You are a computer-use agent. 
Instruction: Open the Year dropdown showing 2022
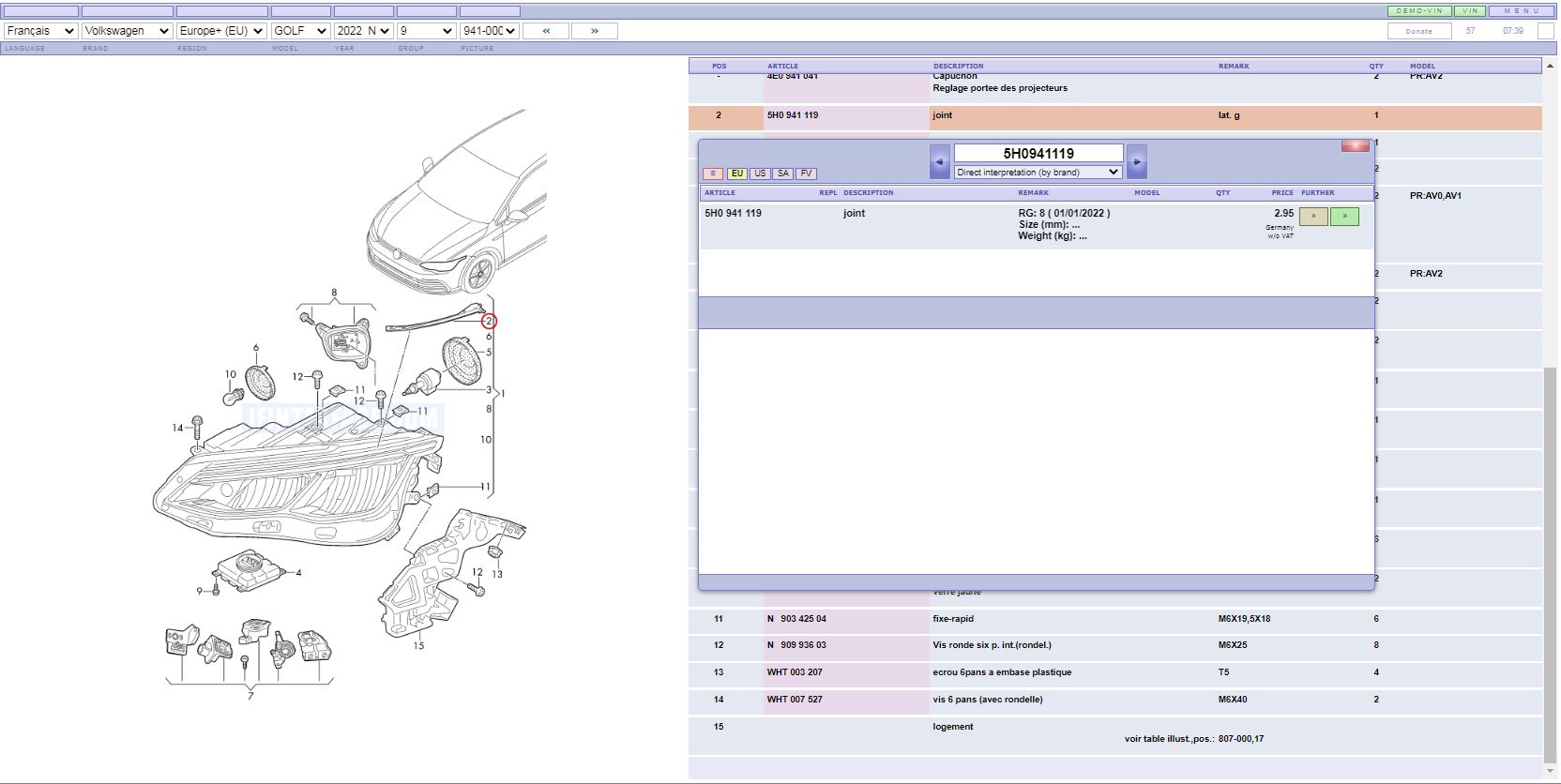(363, 31)
